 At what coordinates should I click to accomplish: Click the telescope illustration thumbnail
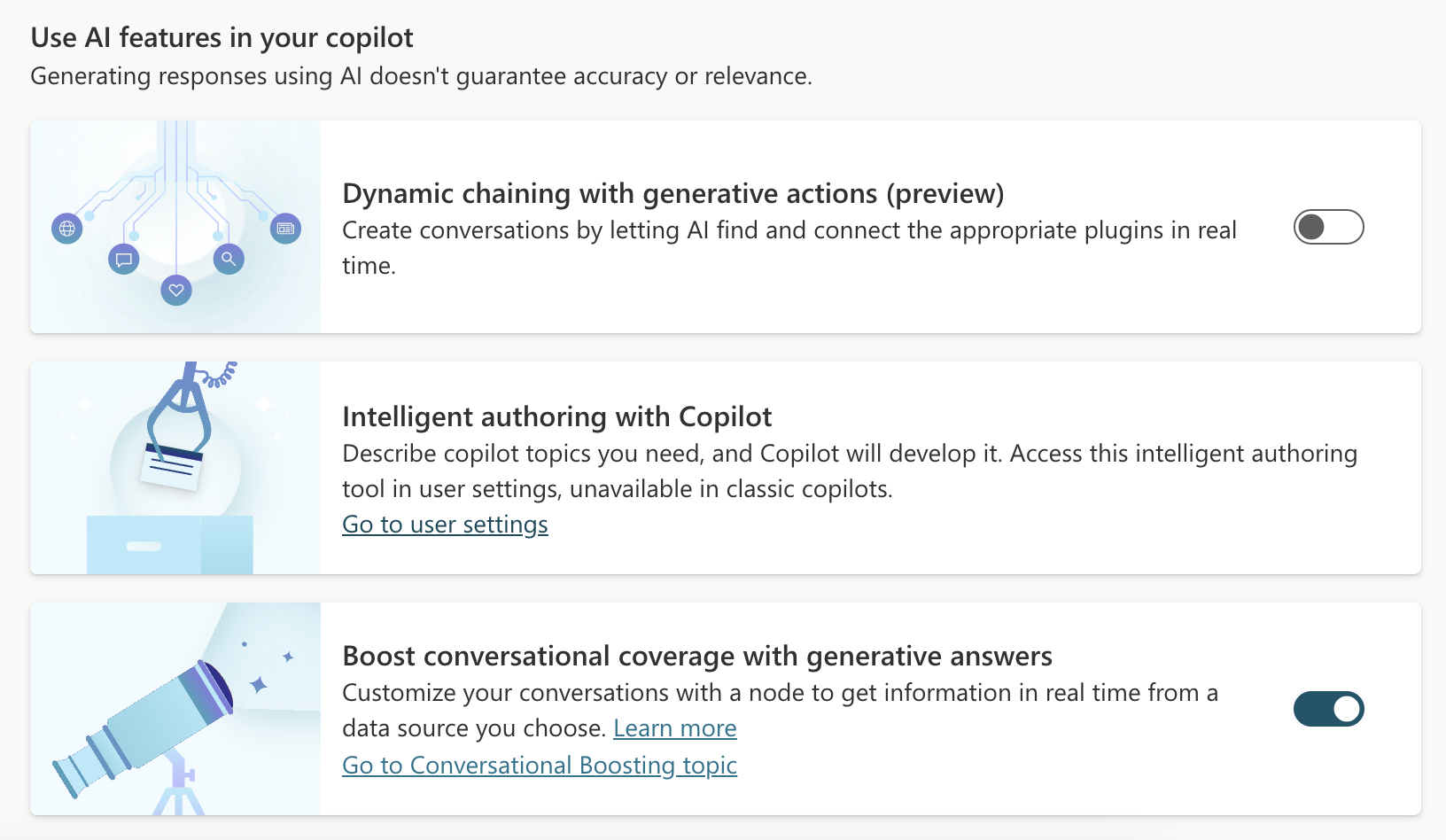(175, 709)
